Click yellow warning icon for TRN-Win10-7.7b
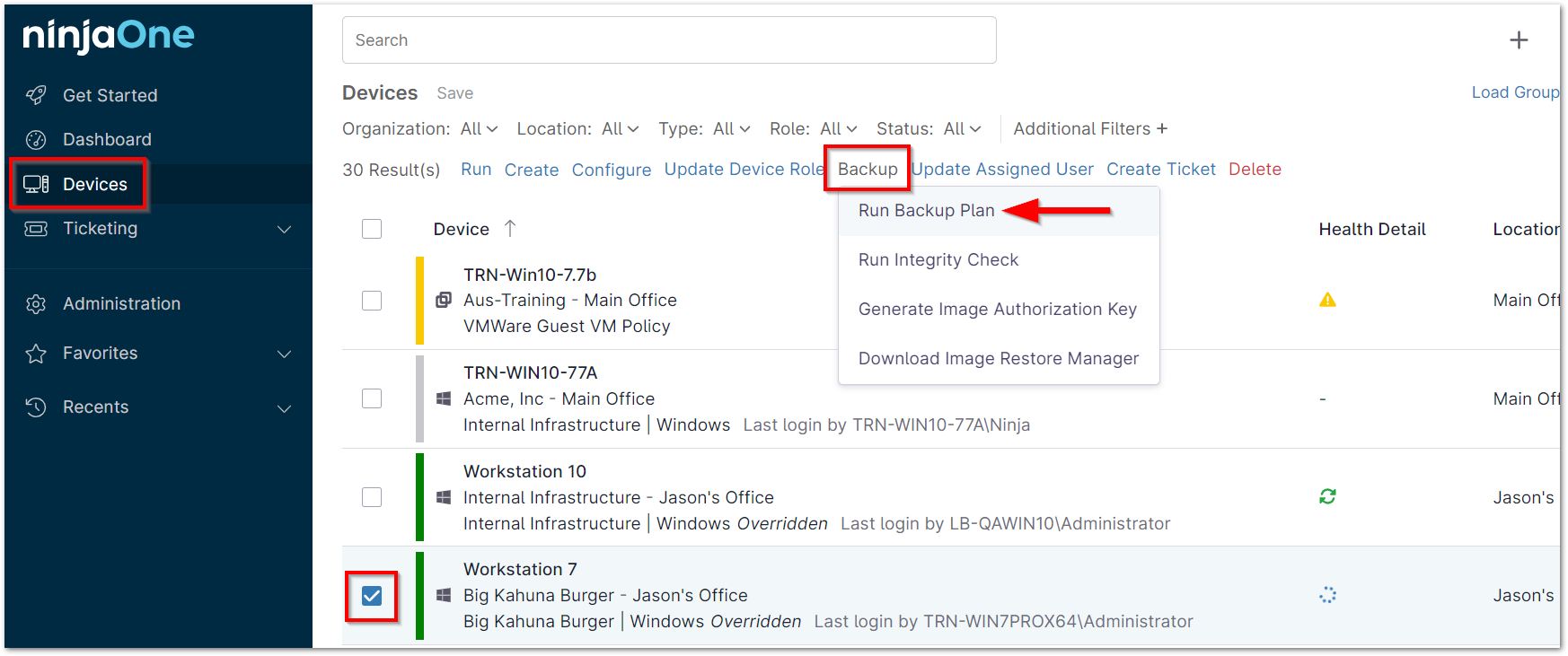1568x656 pixels. 1327,300
